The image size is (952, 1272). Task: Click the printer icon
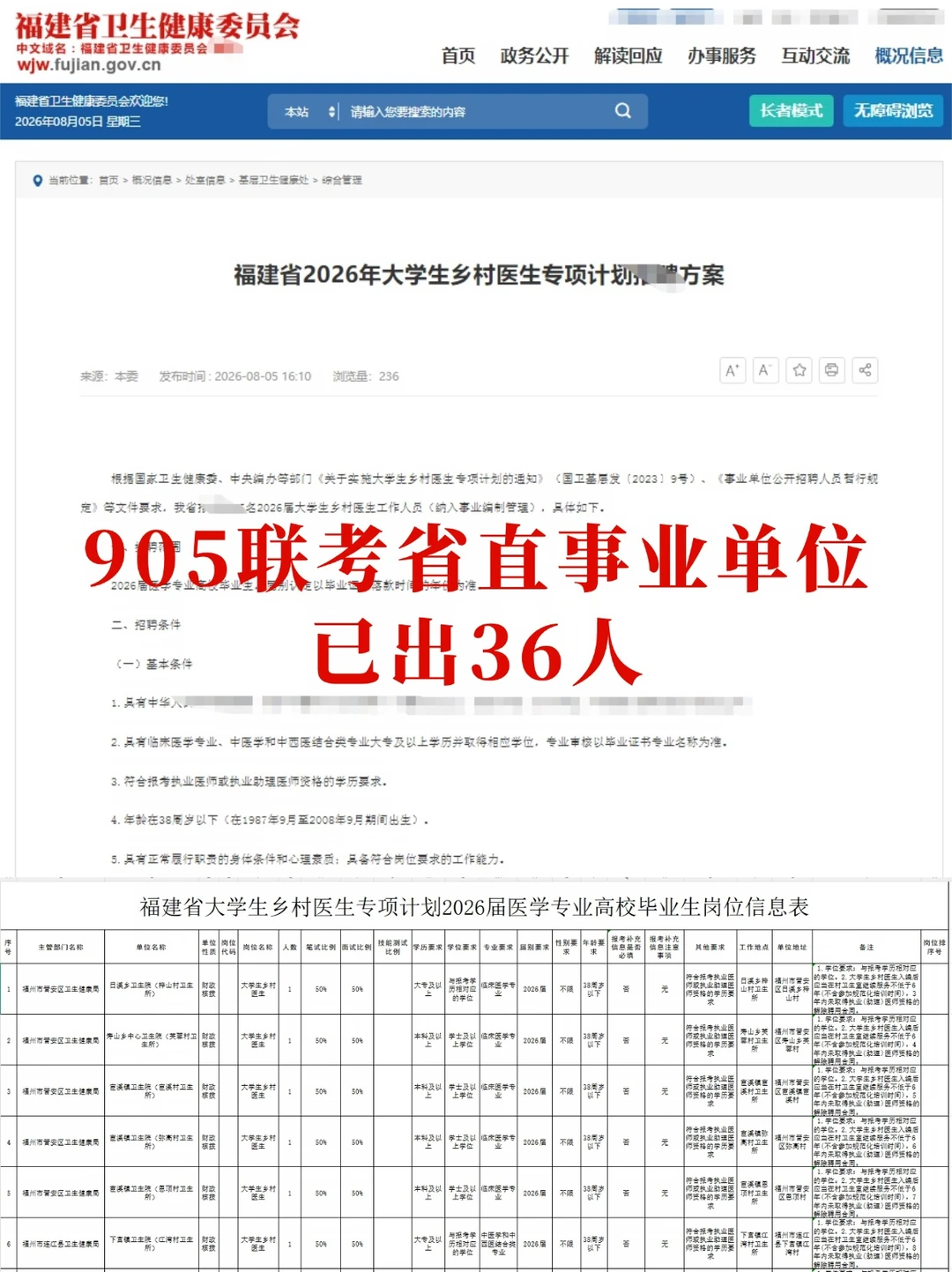click(x=831, y=370)
